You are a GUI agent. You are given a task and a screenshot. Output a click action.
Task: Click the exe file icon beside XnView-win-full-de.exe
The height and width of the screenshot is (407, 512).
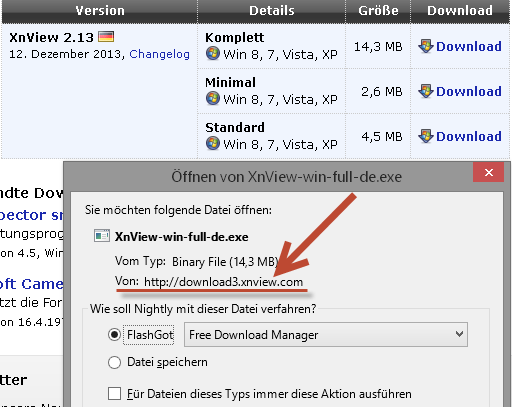102,236
